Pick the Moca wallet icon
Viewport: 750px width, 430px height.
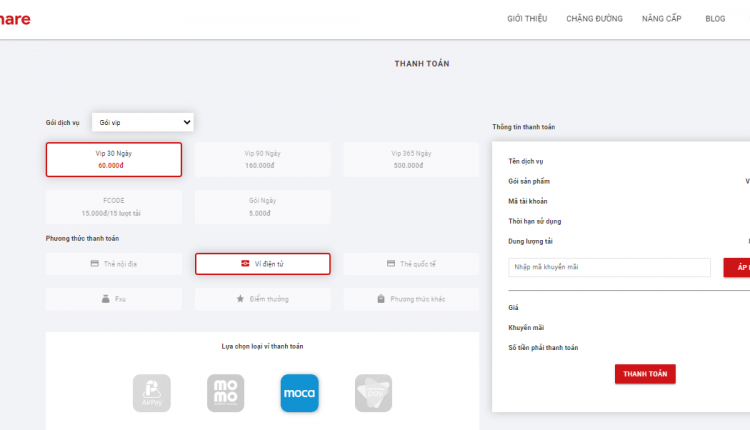(x=299, y=393)
